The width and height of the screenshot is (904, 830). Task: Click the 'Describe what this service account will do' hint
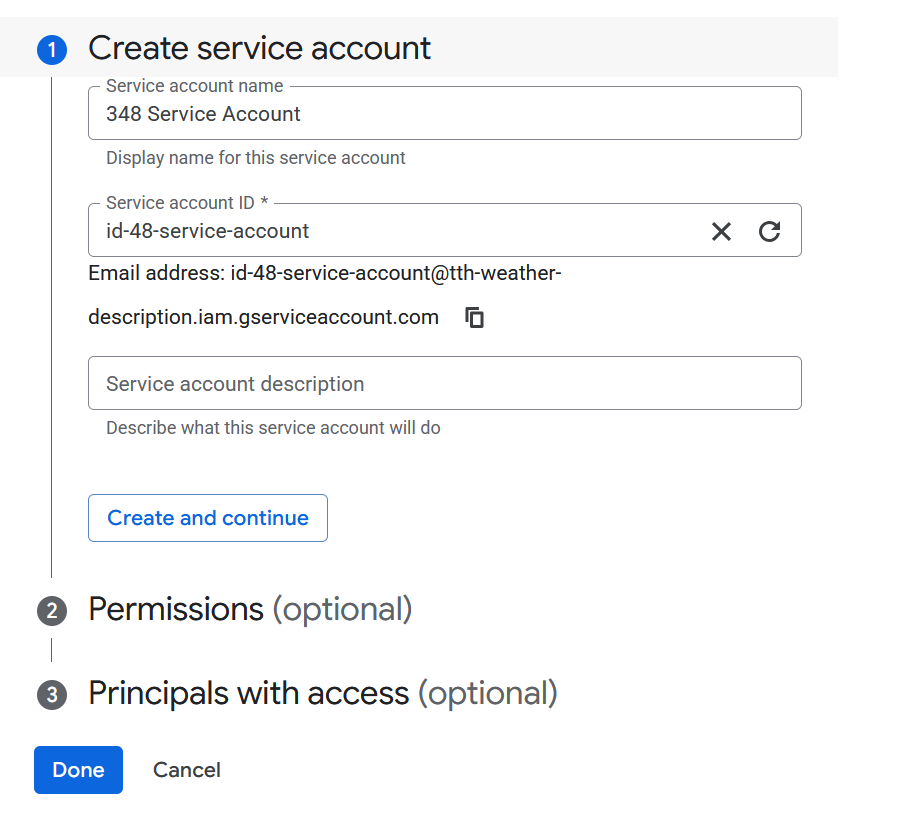[273, 428]
